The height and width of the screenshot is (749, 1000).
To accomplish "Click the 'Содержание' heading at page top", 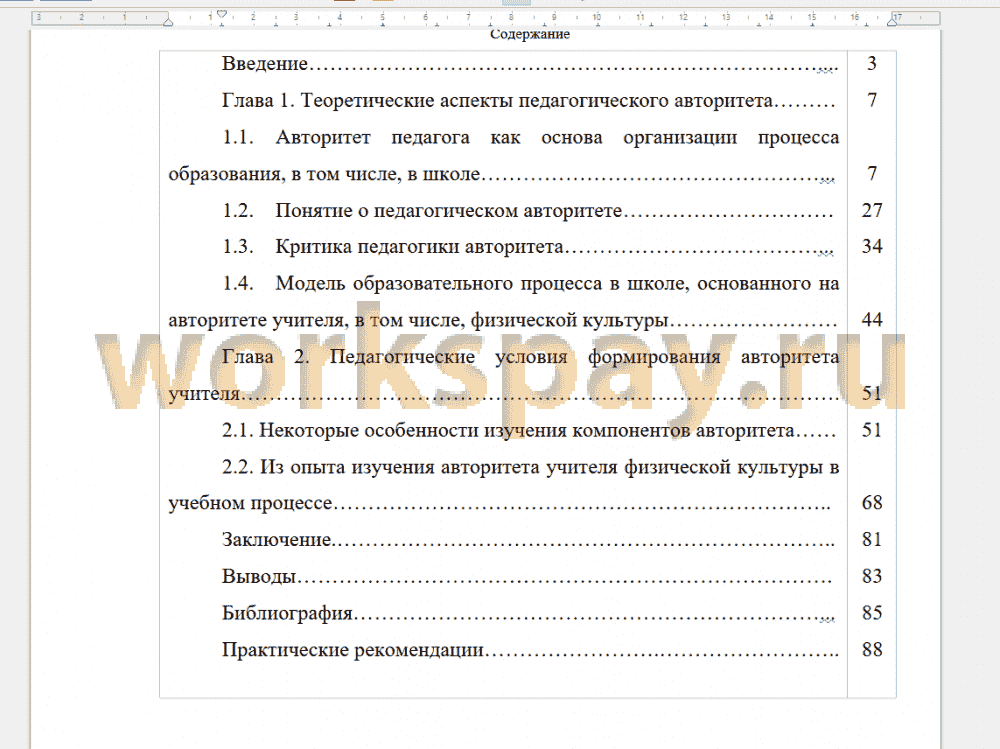I will (x=529, y=34).
